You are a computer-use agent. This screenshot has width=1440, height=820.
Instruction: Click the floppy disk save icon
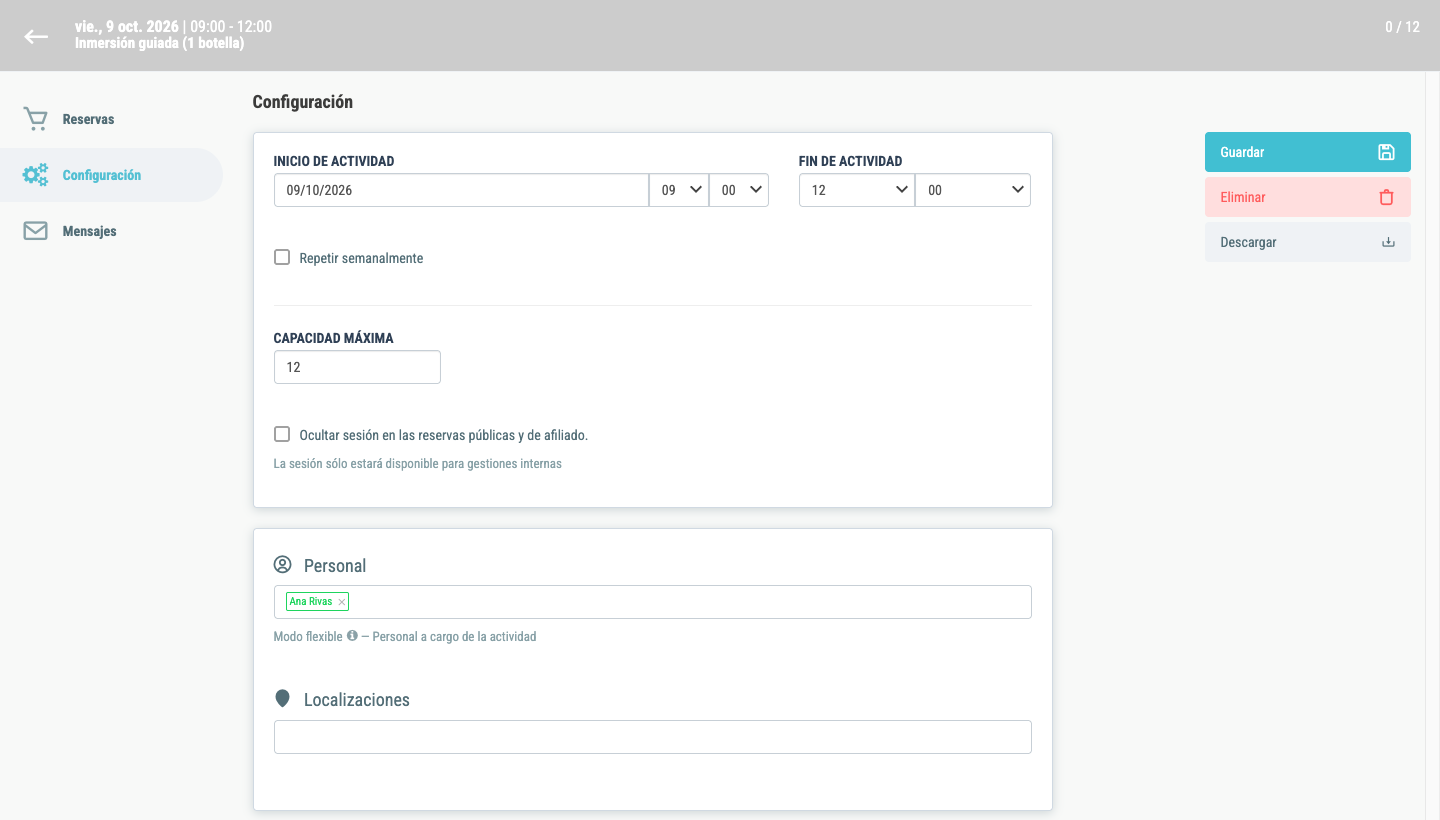pyautogui.click(x=1386, y=152)
